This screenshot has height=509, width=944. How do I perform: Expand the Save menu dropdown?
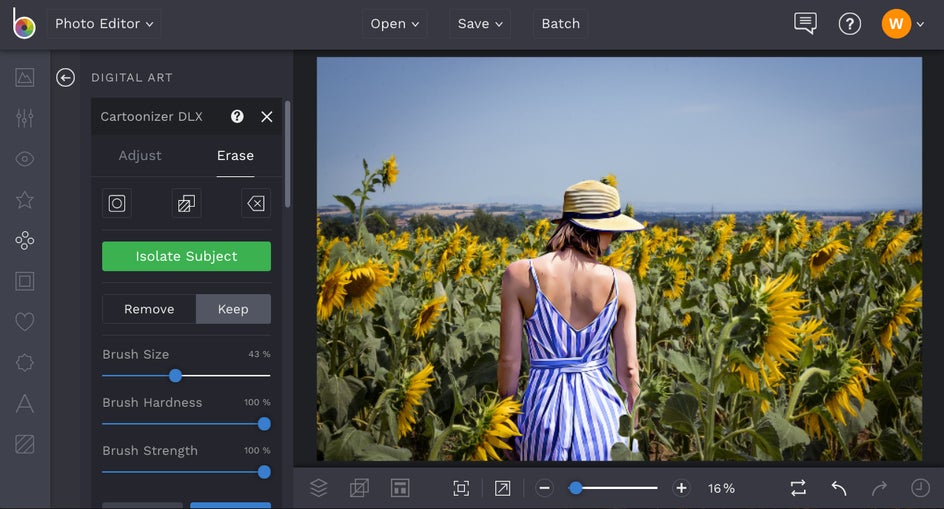(480, 24)
